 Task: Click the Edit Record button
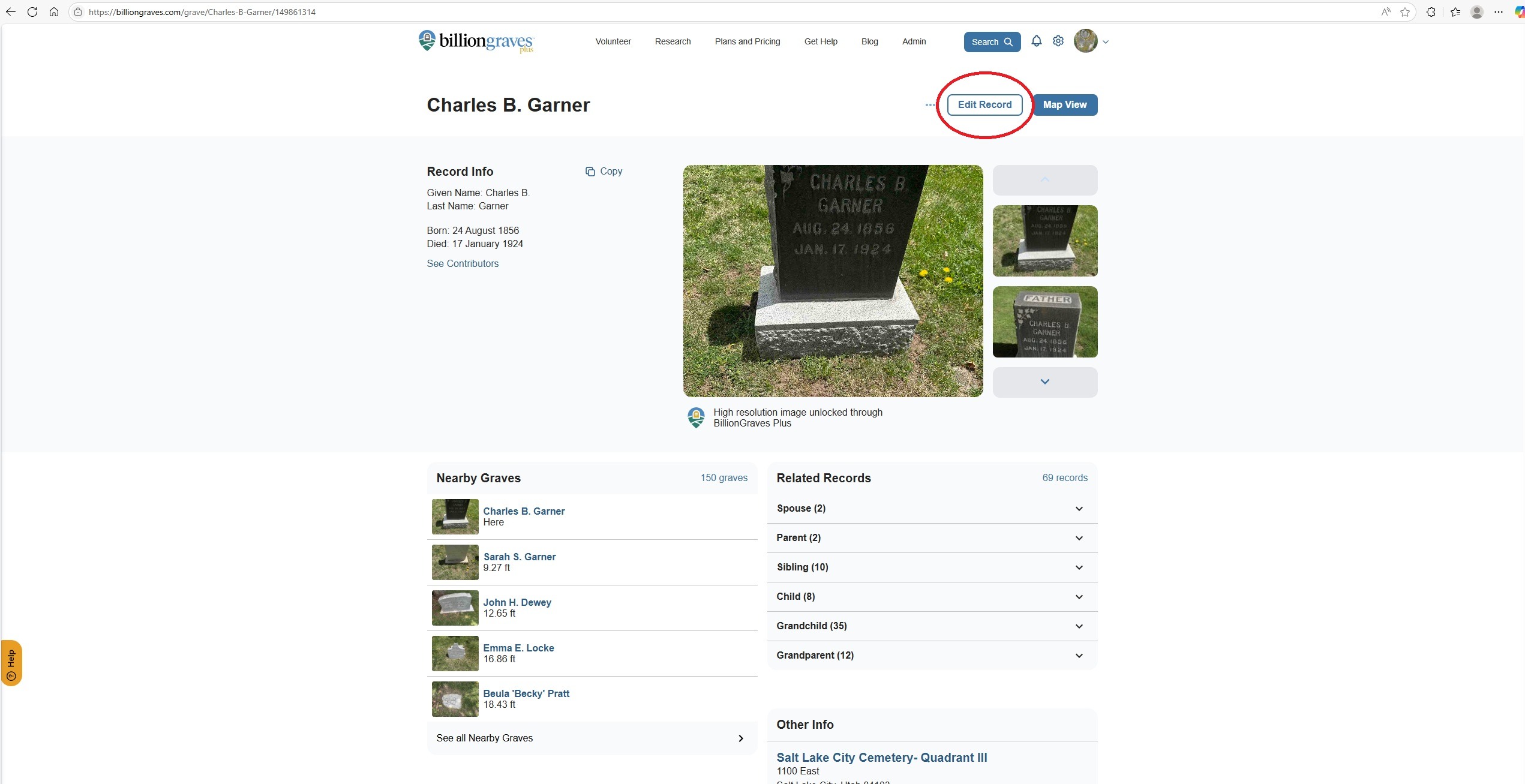(x=984, y=105)
